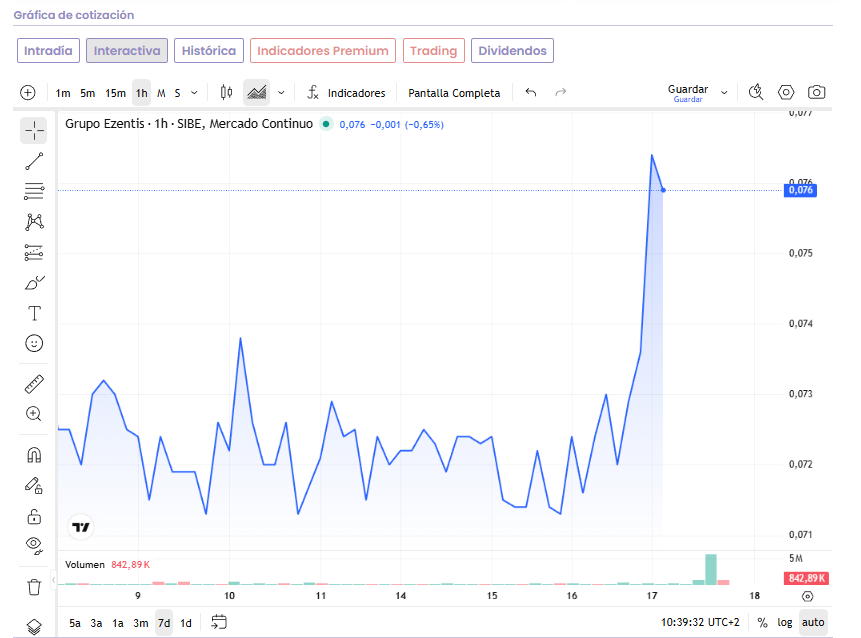
Task: Remove drawings with trash icon
Action: (x=34, y=587)
